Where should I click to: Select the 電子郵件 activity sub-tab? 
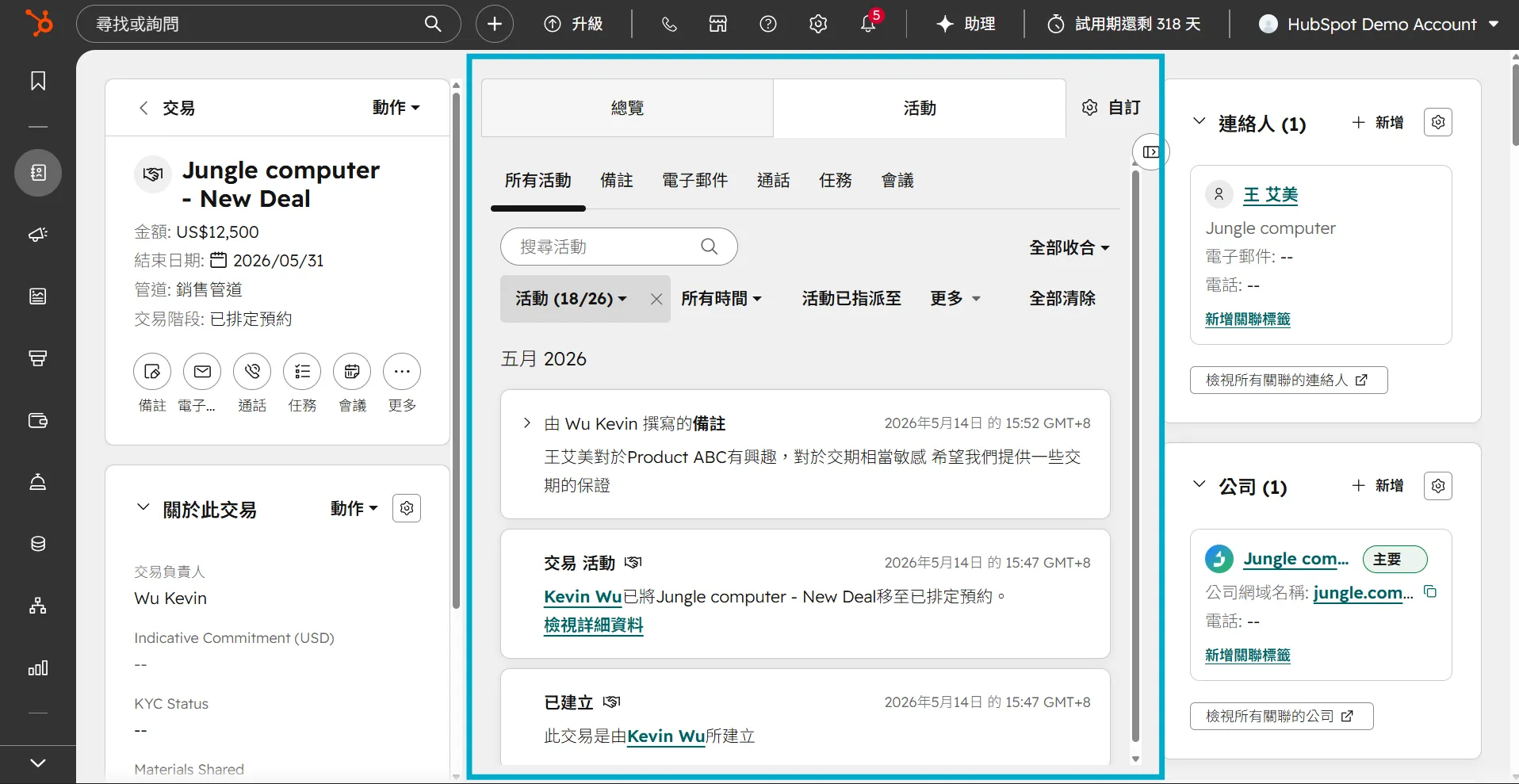(695, 181)
